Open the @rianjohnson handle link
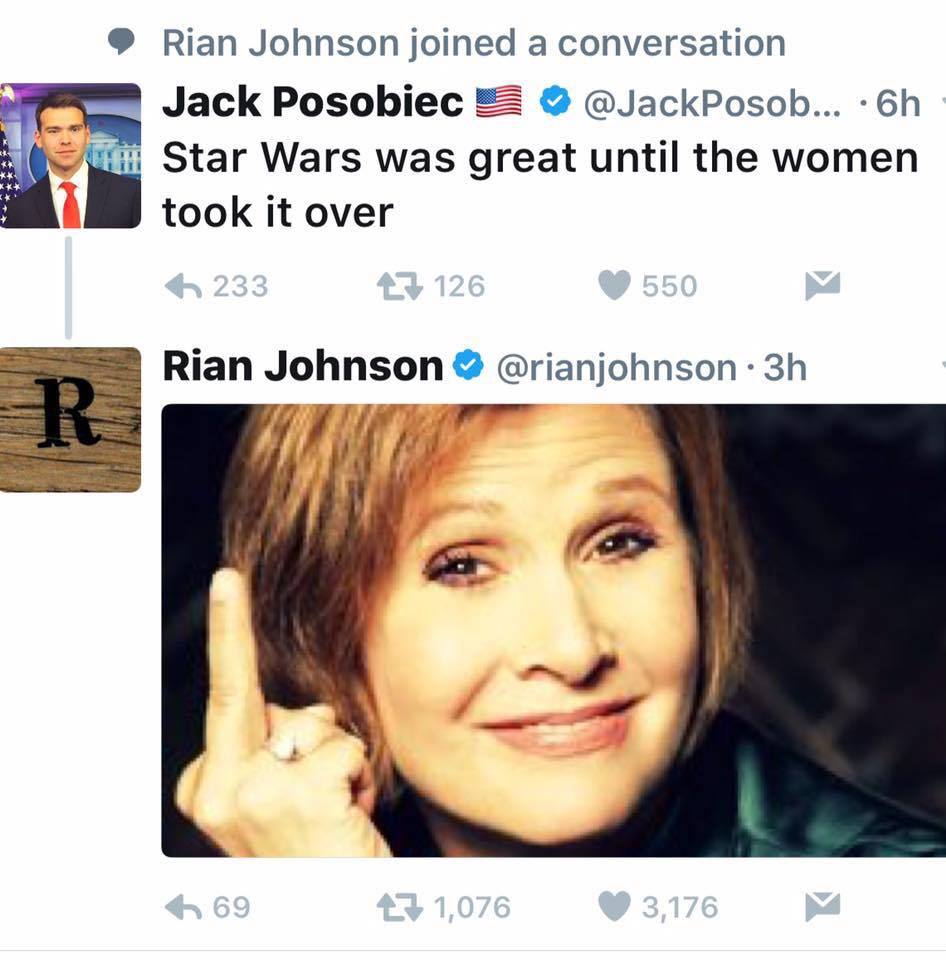This screenshot has height=960, width=946. (x=616, y=368)
